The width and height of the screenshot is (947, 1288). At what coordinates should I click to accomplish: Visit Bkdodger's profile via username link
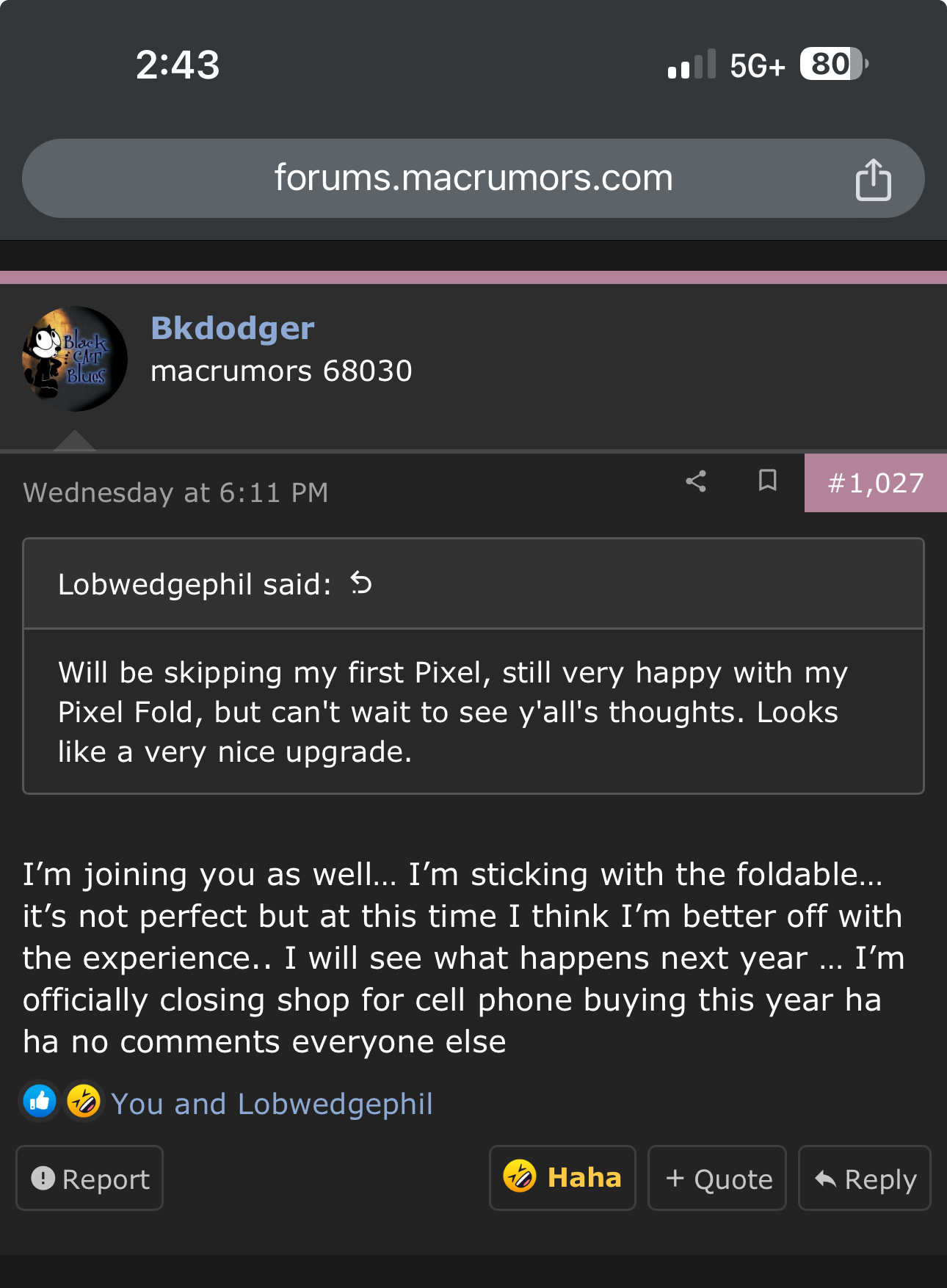232,328
